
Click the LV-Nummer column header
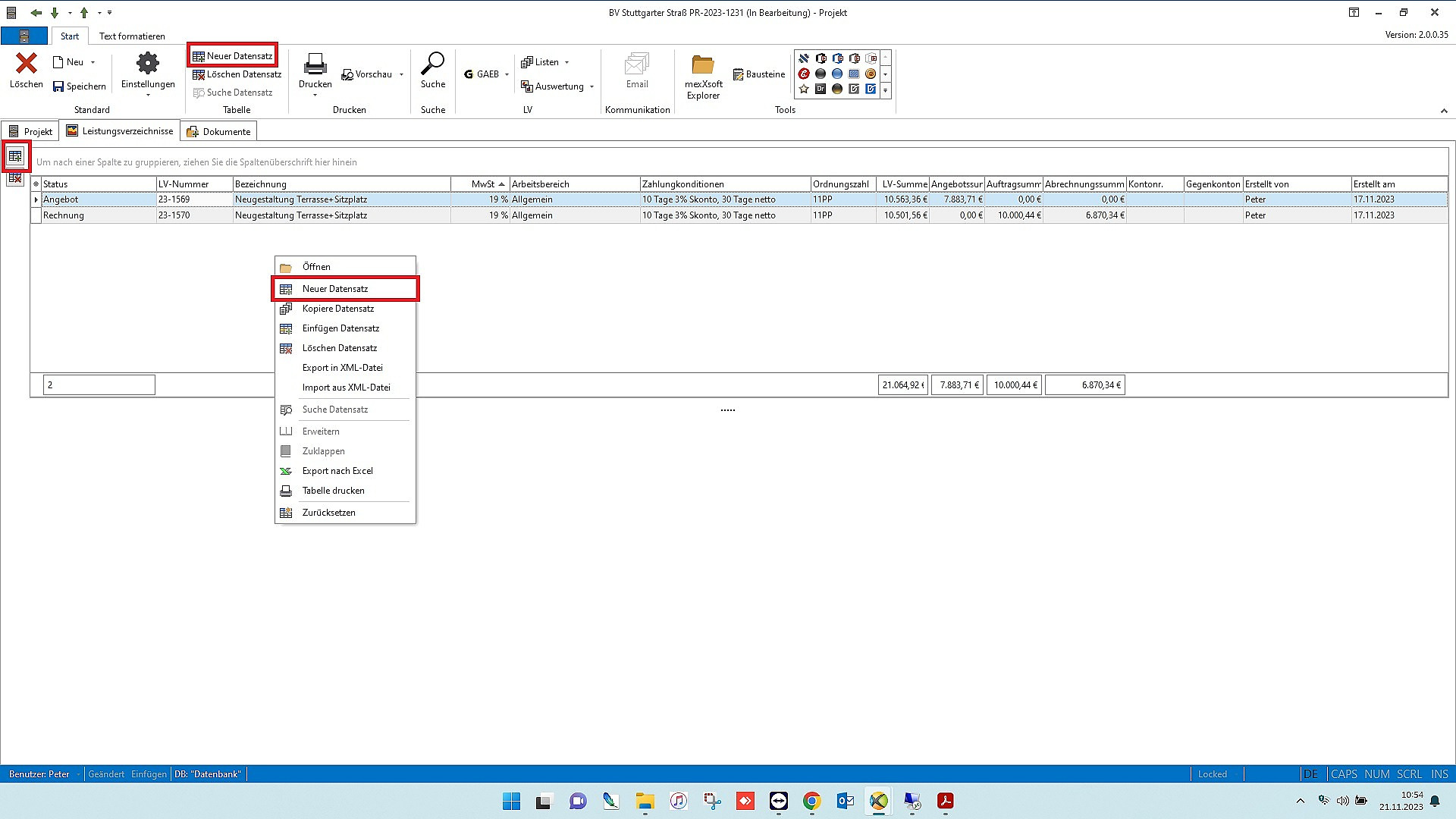click(x=194, y=184)
